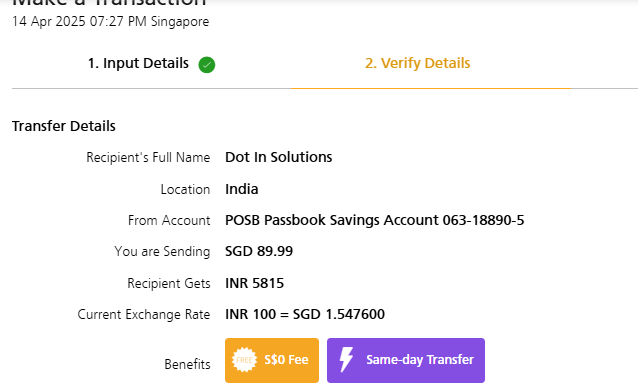Click the Current Exchange Rate label
The image size is (638, 392).
[x=144, y=315]
